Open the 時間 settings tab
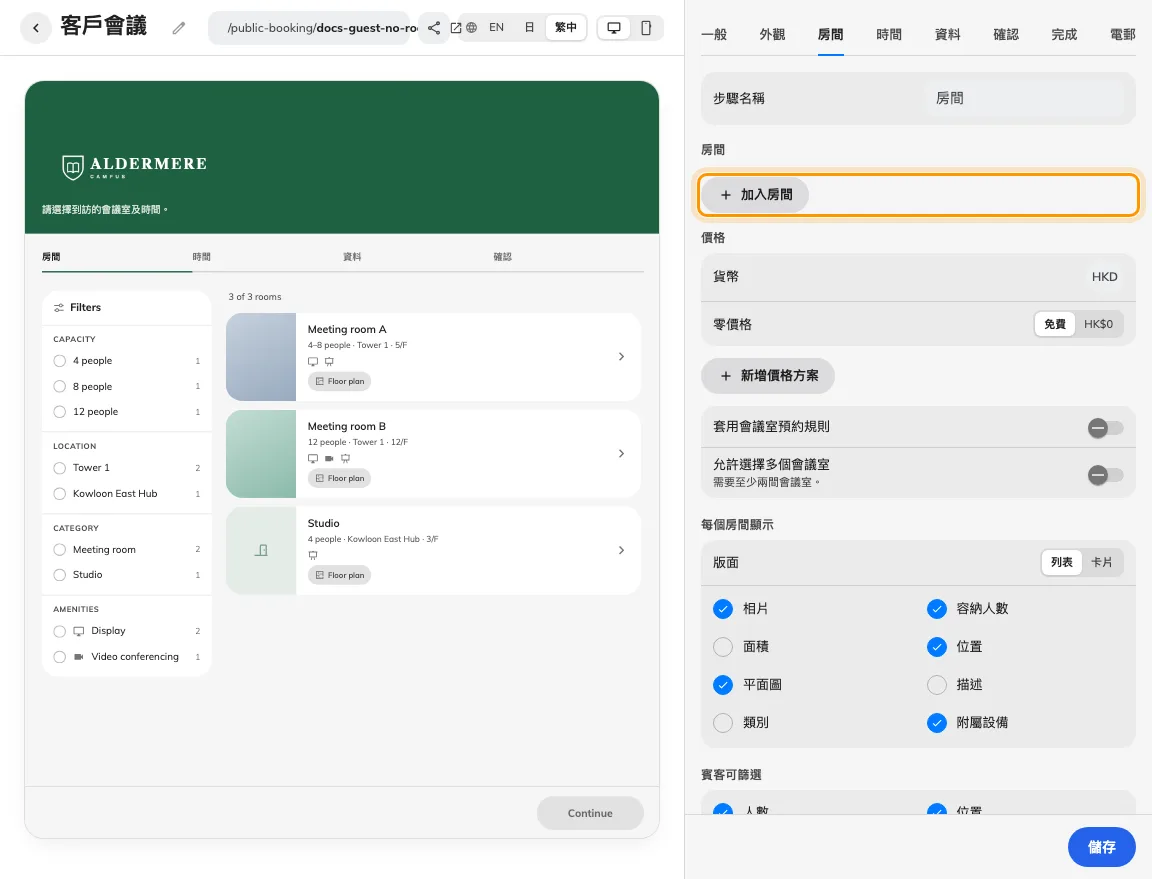Viewport: 1152px width, 879px height. click(889, 35)
